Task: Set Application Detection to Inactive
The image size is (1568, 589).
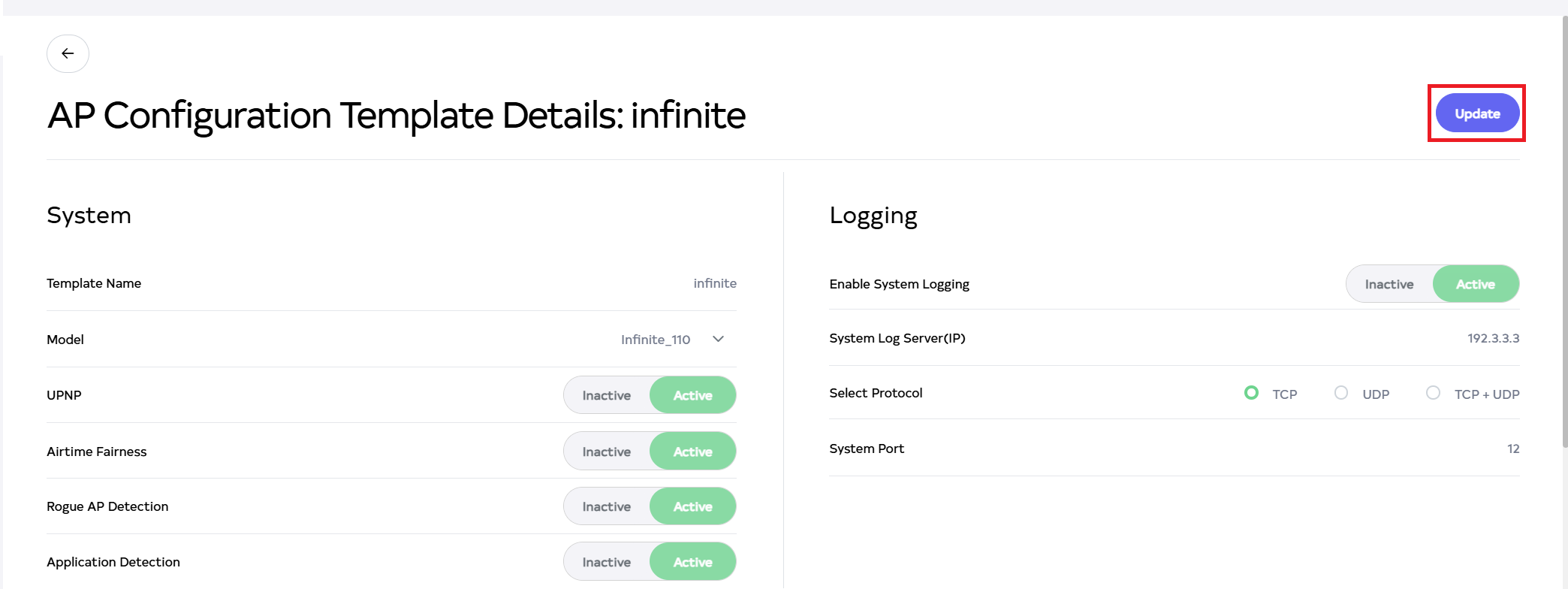Action: [x=607, y=562]
